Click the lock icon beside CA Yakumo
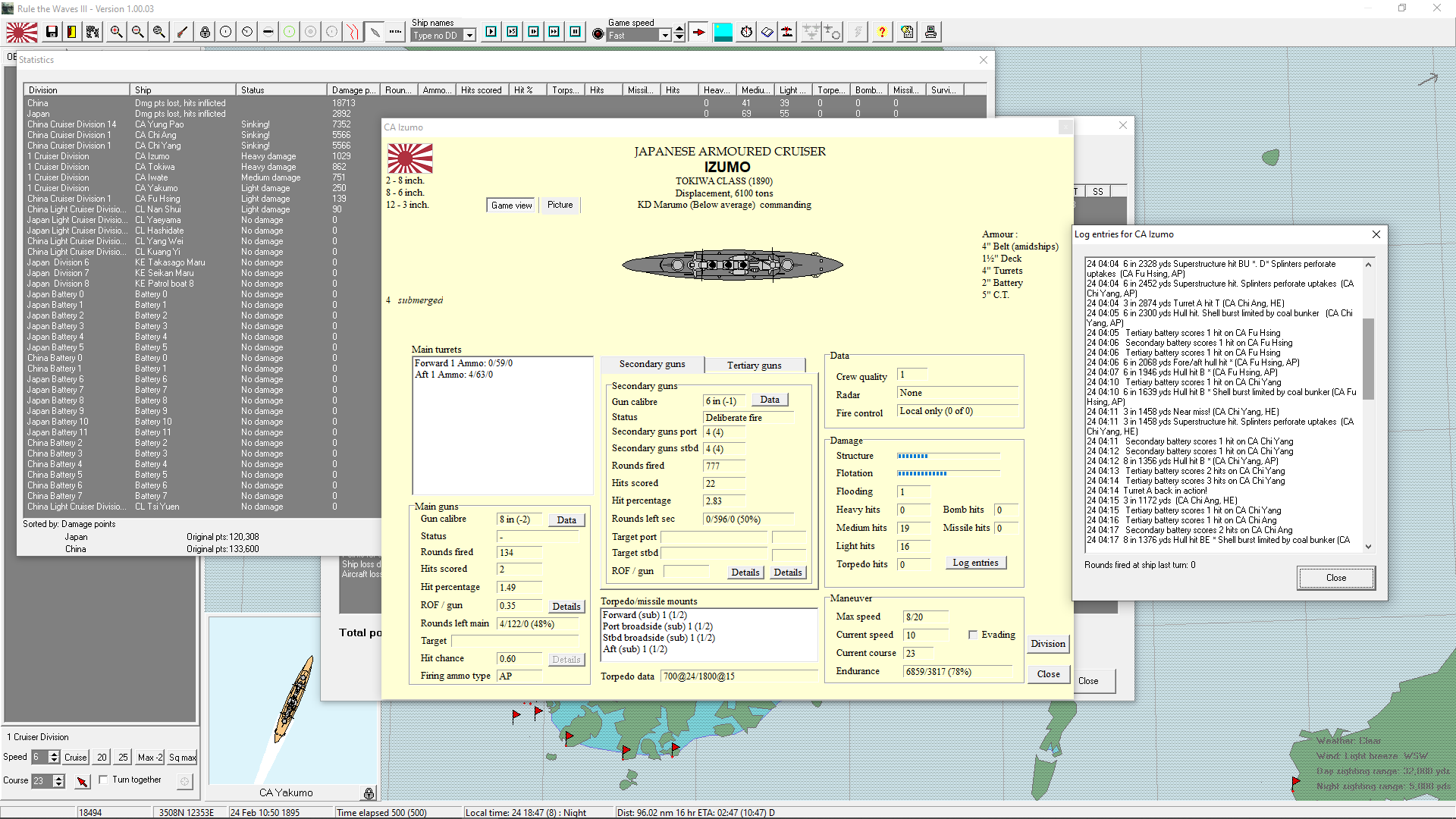 pyautogui.click(x=369, y=793)
